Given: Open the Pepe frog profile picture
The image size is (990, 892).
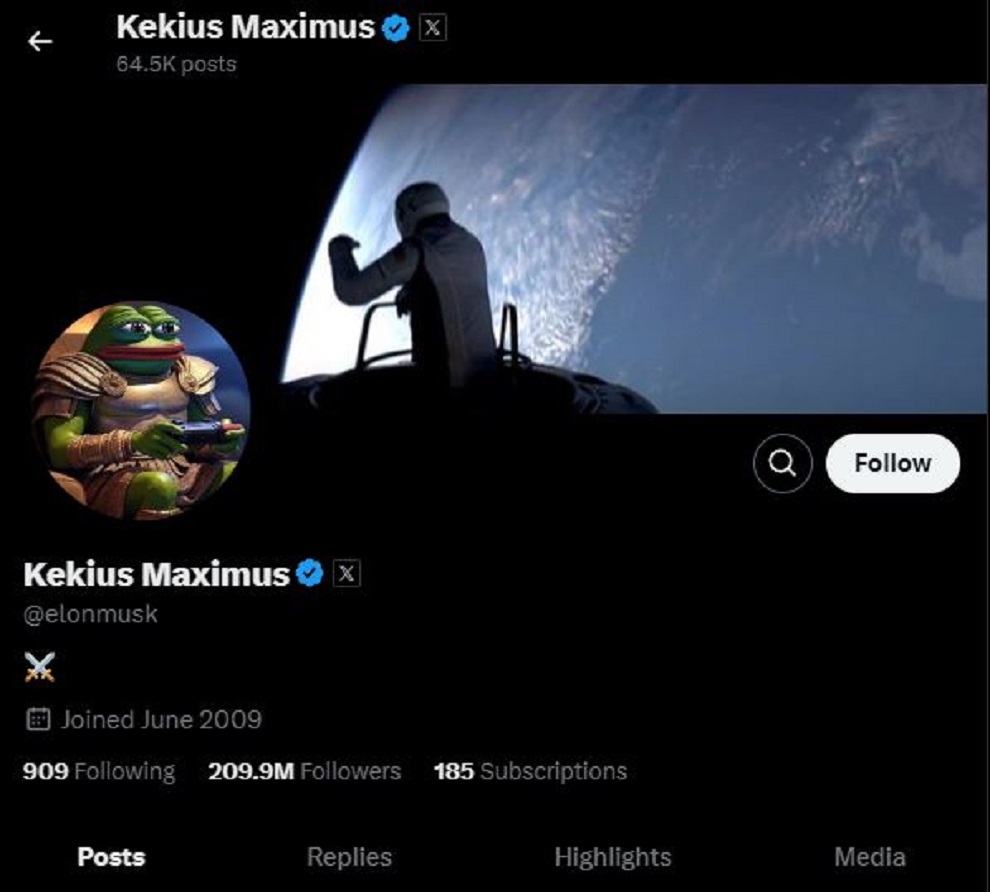Looking at the screenshot, I should pos(140,410).
